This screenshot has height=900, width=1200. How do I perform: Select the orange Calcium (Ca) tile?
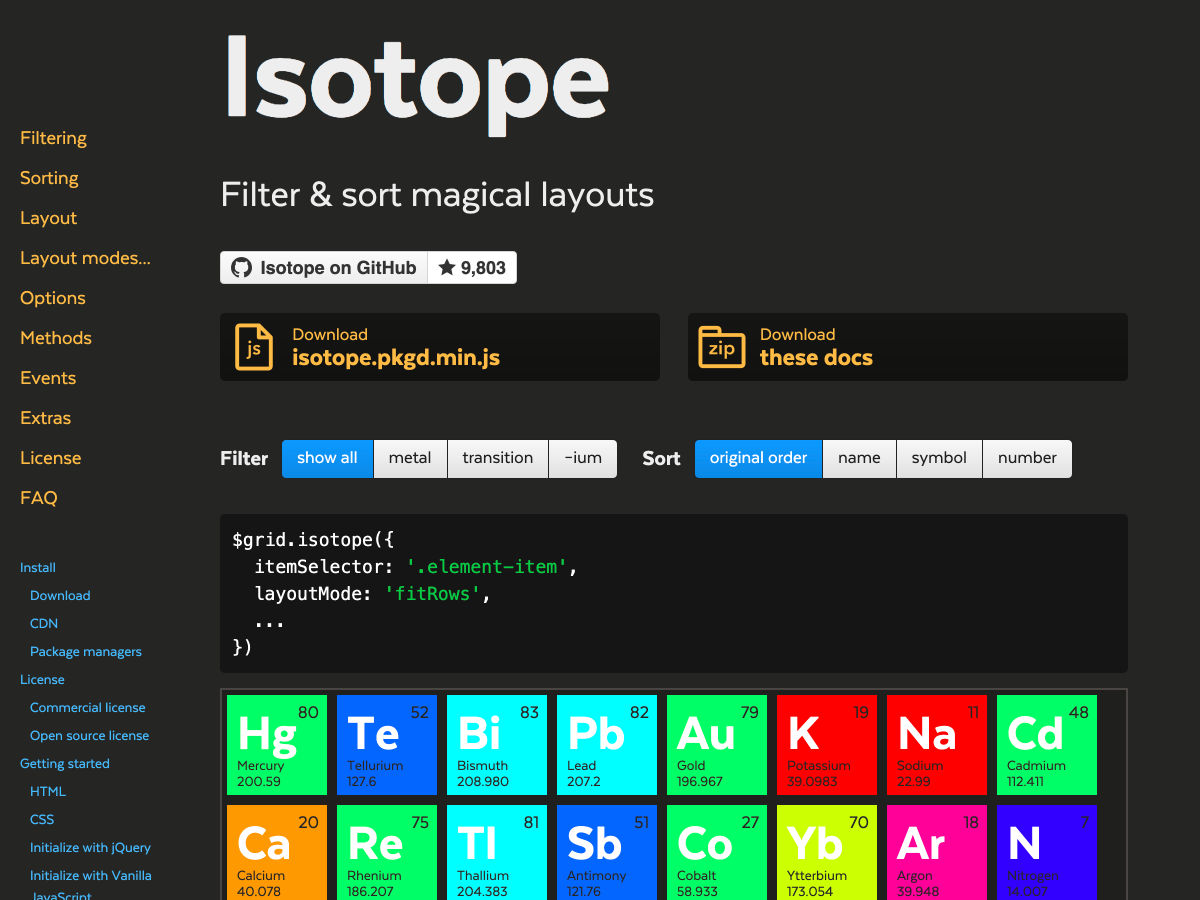tap(277, 852)
